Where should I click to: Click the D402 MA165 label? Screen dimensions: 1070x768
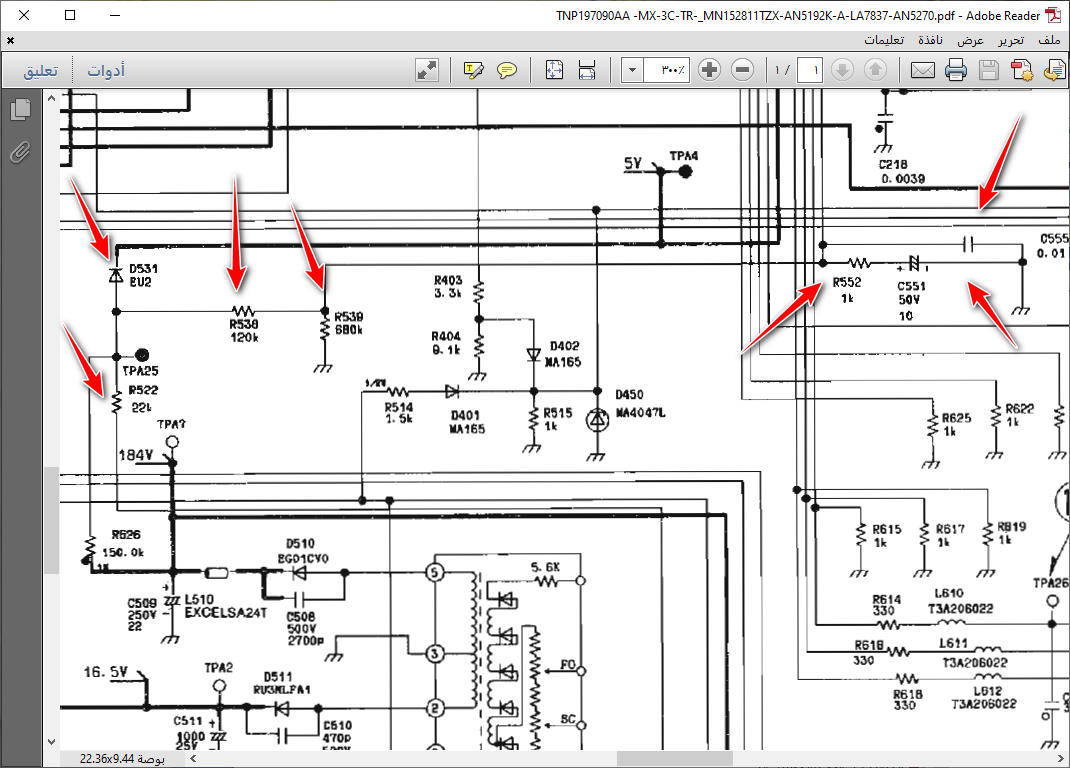(x=563, y=354)
